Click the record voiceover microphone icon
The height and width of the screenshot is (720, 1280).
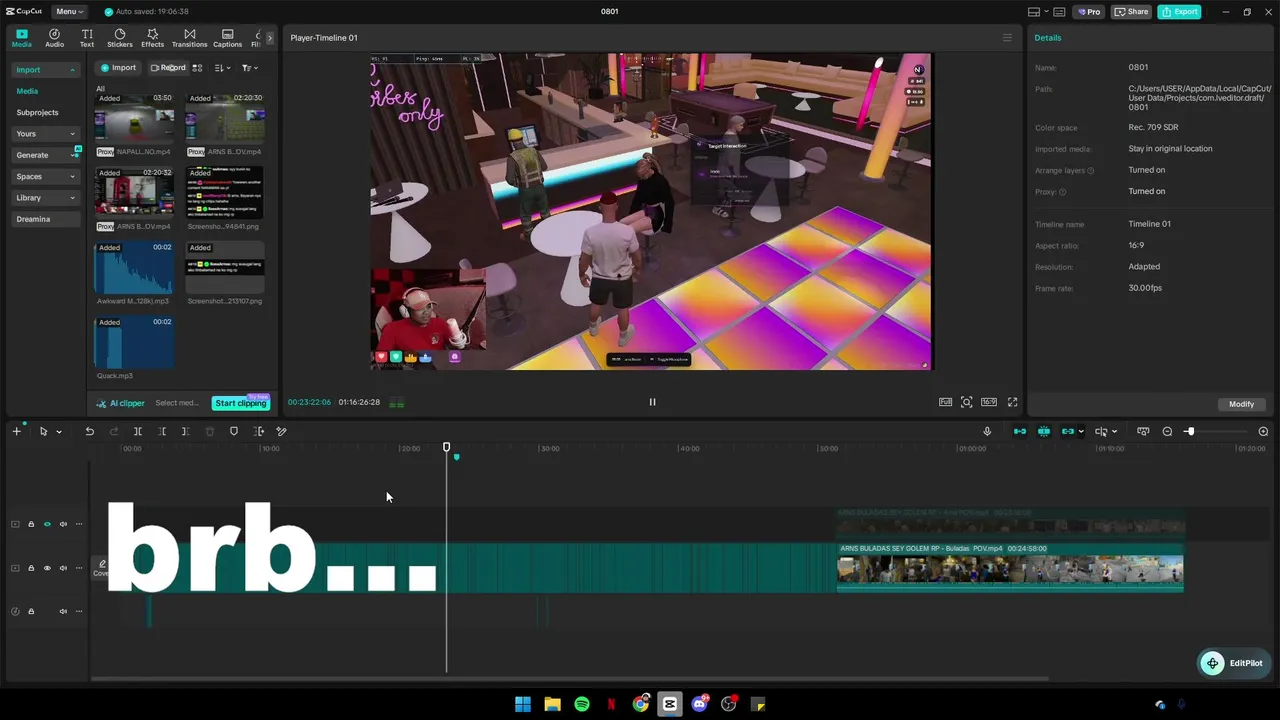pos(987,431)
